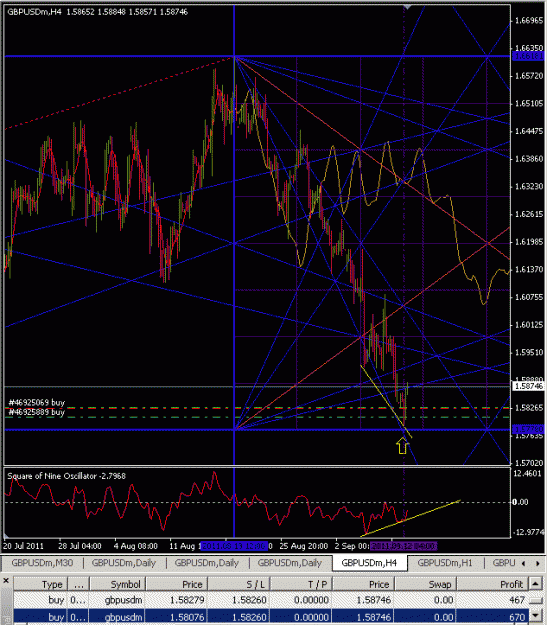Sort trades by the S / L column header
The height and width of the screenshot is (625, 547).
point(239,584)
